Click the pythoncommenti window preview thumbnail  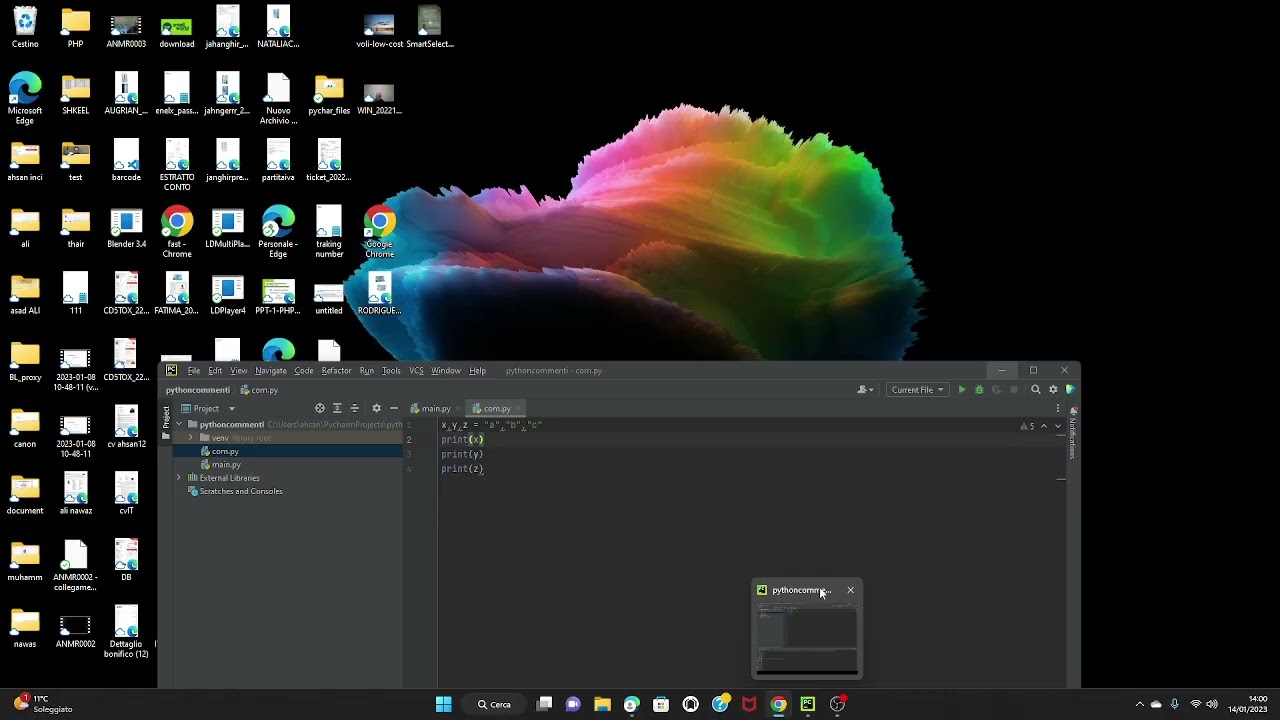(807, 638)
